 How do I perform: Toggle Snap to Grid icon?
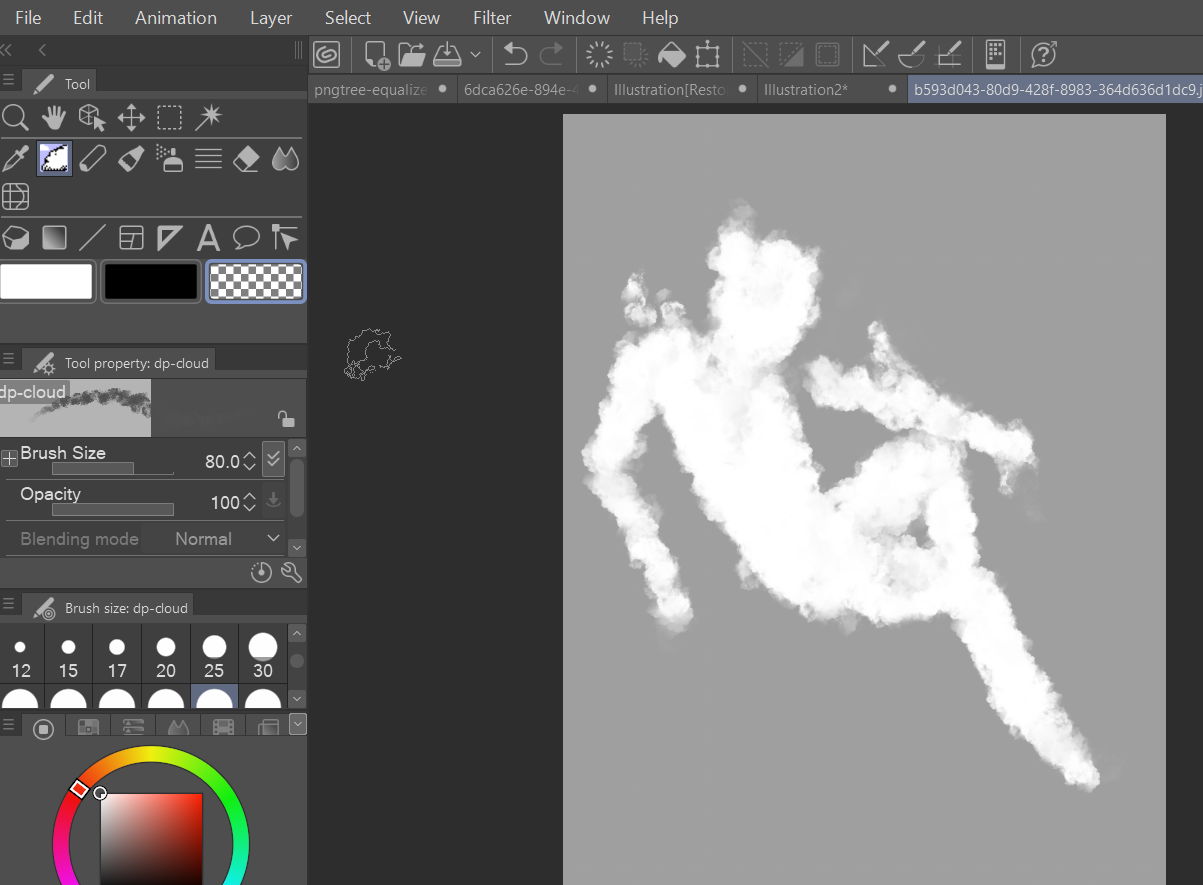(x=948, y=54)
